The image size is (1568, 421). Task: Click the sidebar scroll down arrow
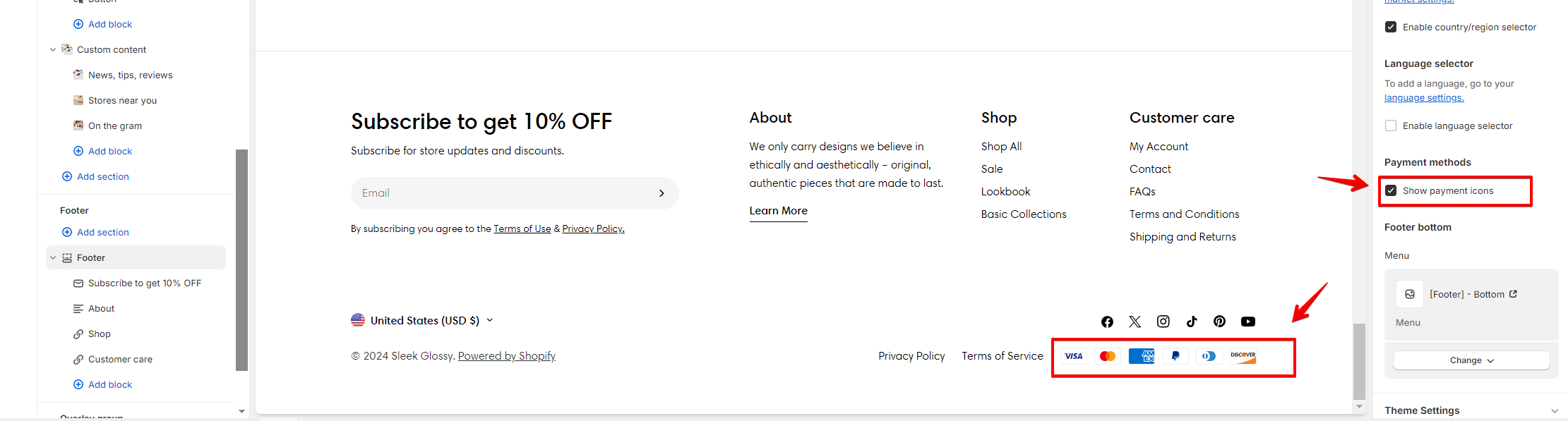tap(241, 411)
